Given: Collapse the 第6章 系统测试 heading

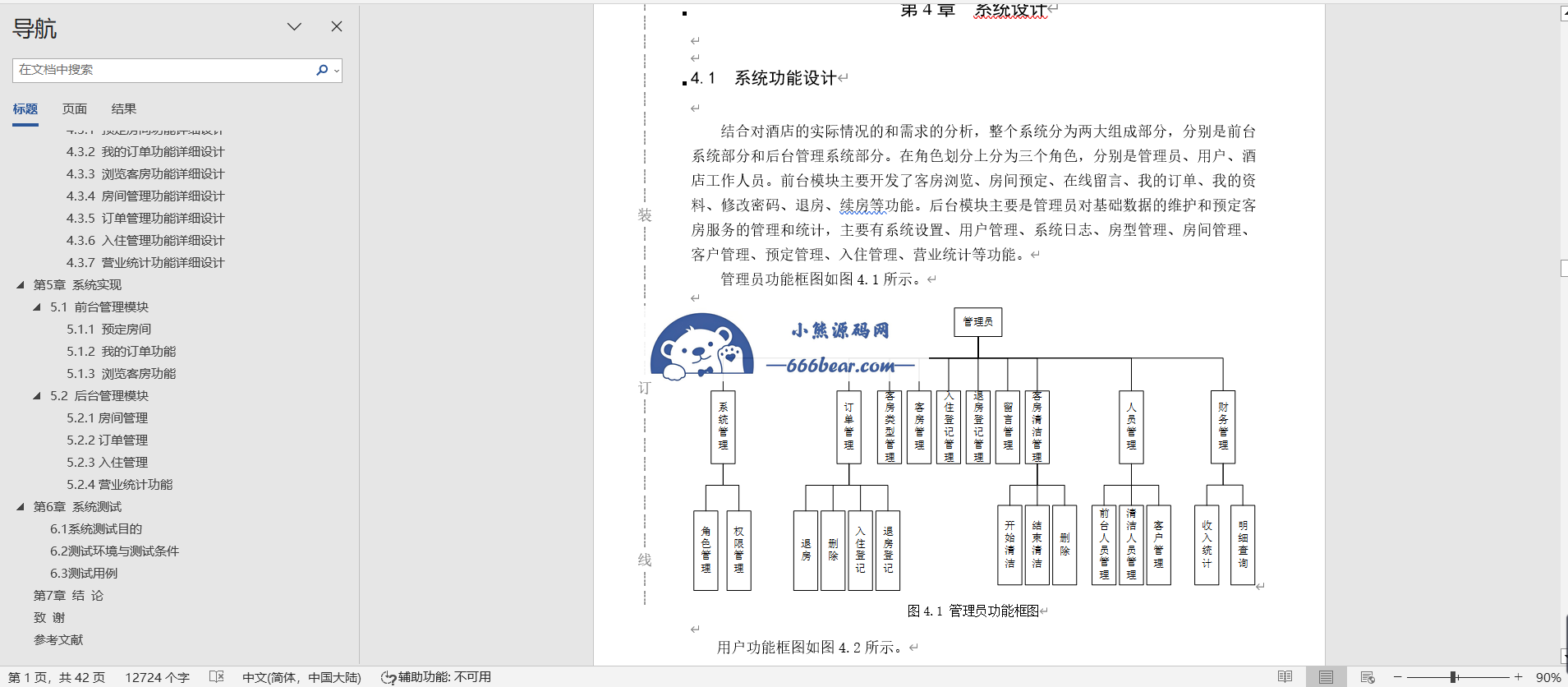Looking at the screenshot, I should [x=21, y=507].
